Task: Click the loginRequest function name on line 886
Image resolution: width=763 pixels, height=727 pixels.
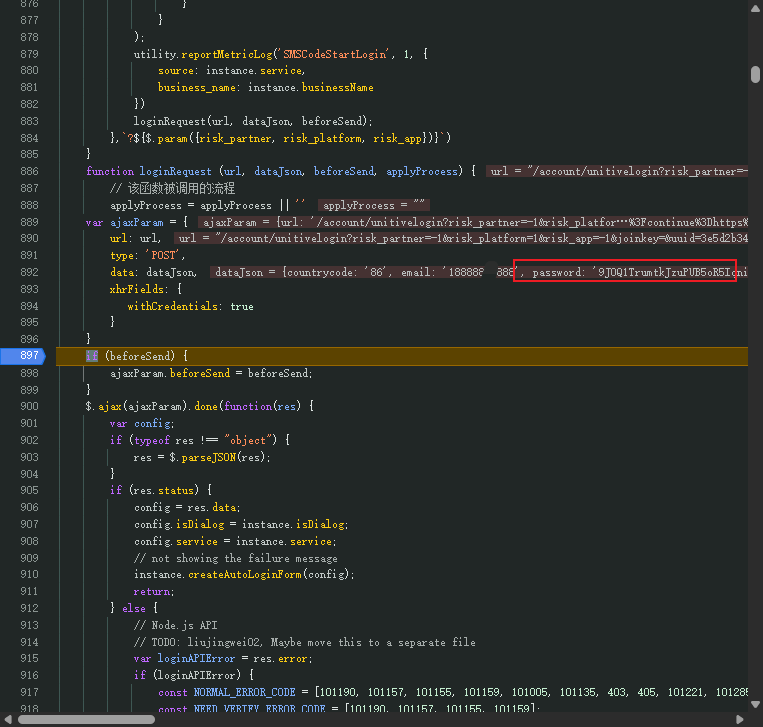Action: (175, 171)
